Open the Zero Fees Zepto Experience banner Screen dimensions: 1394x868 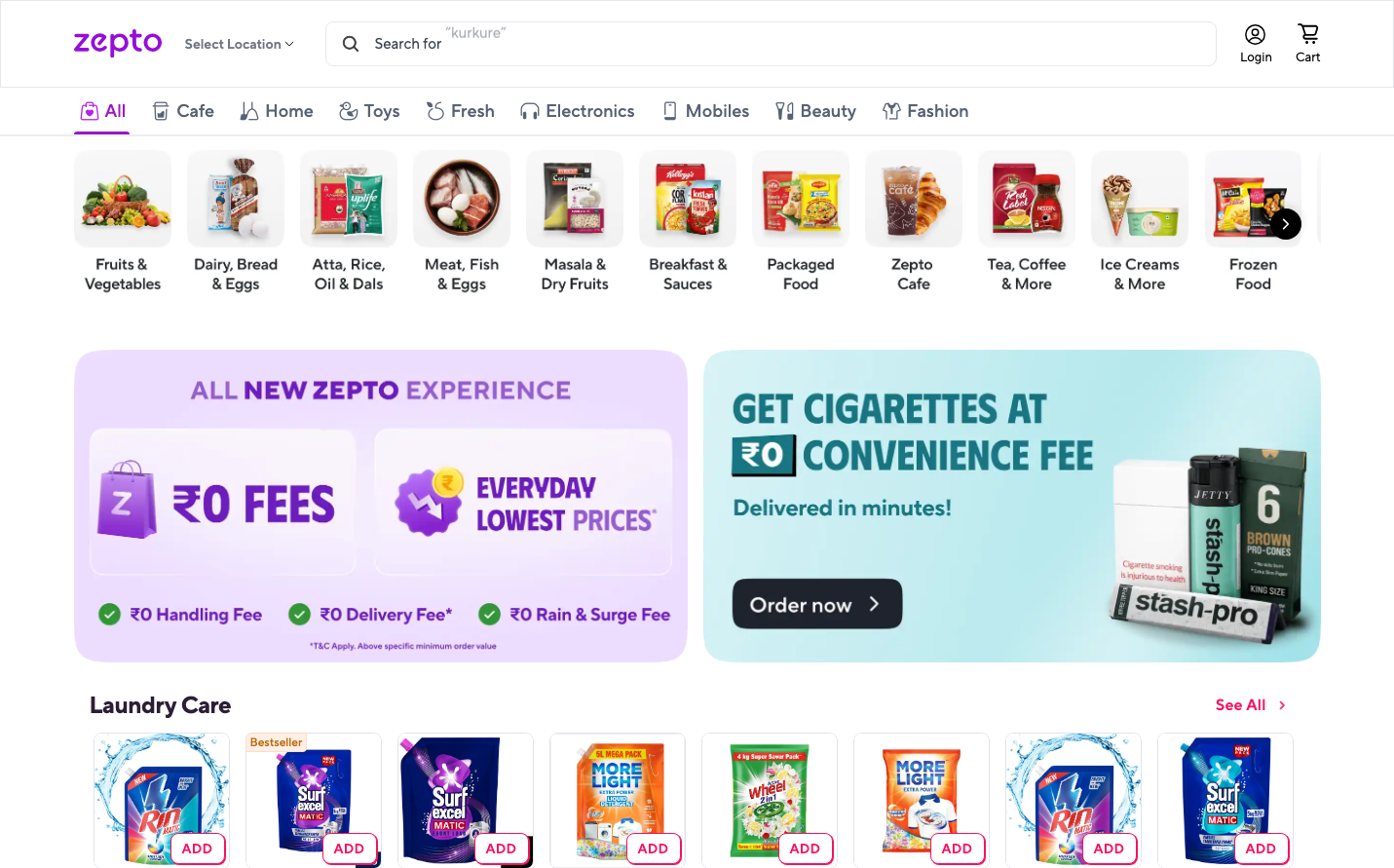click(381, 507)
